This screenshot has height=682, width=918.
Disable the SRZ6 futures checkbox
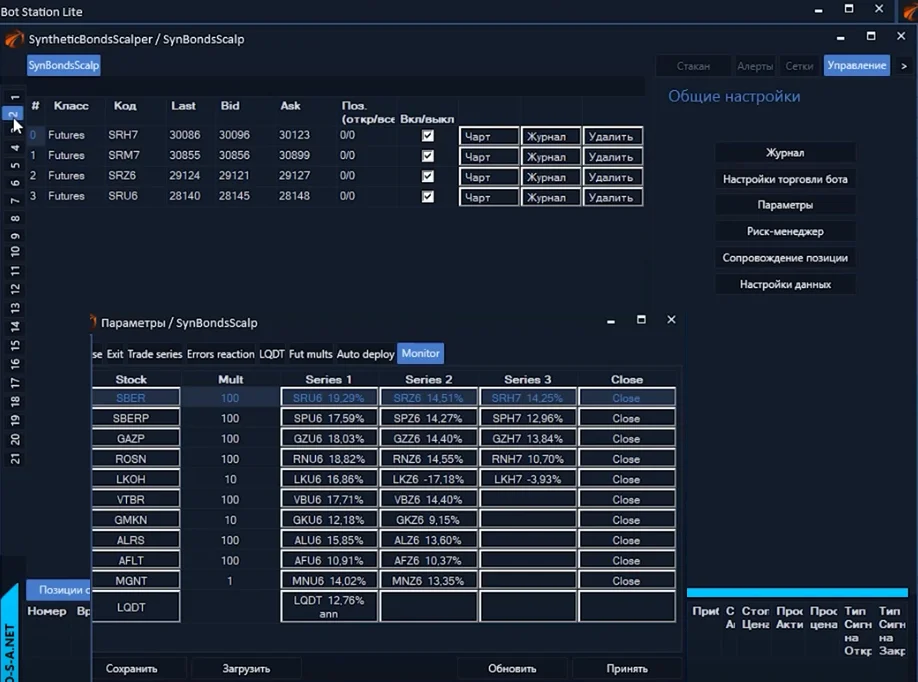point(428,176)
